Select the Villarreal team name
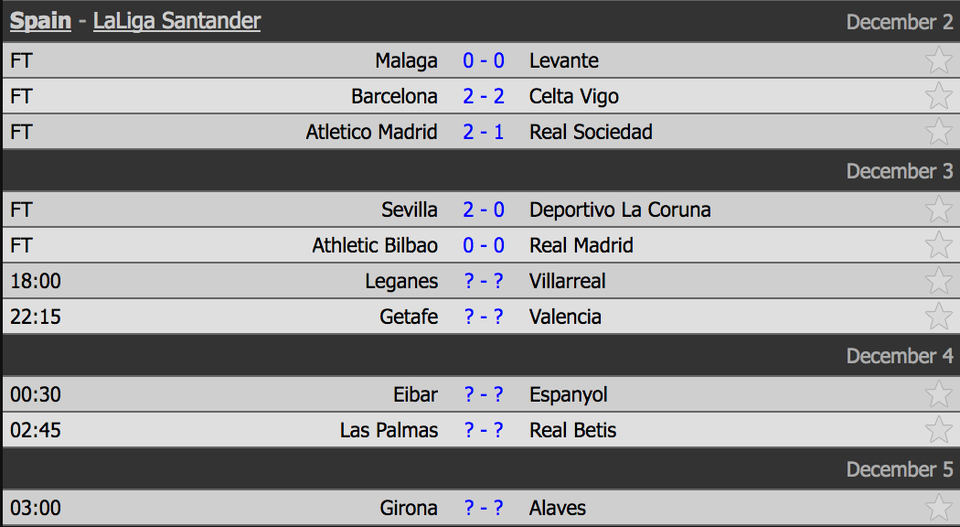 (568, 281)
